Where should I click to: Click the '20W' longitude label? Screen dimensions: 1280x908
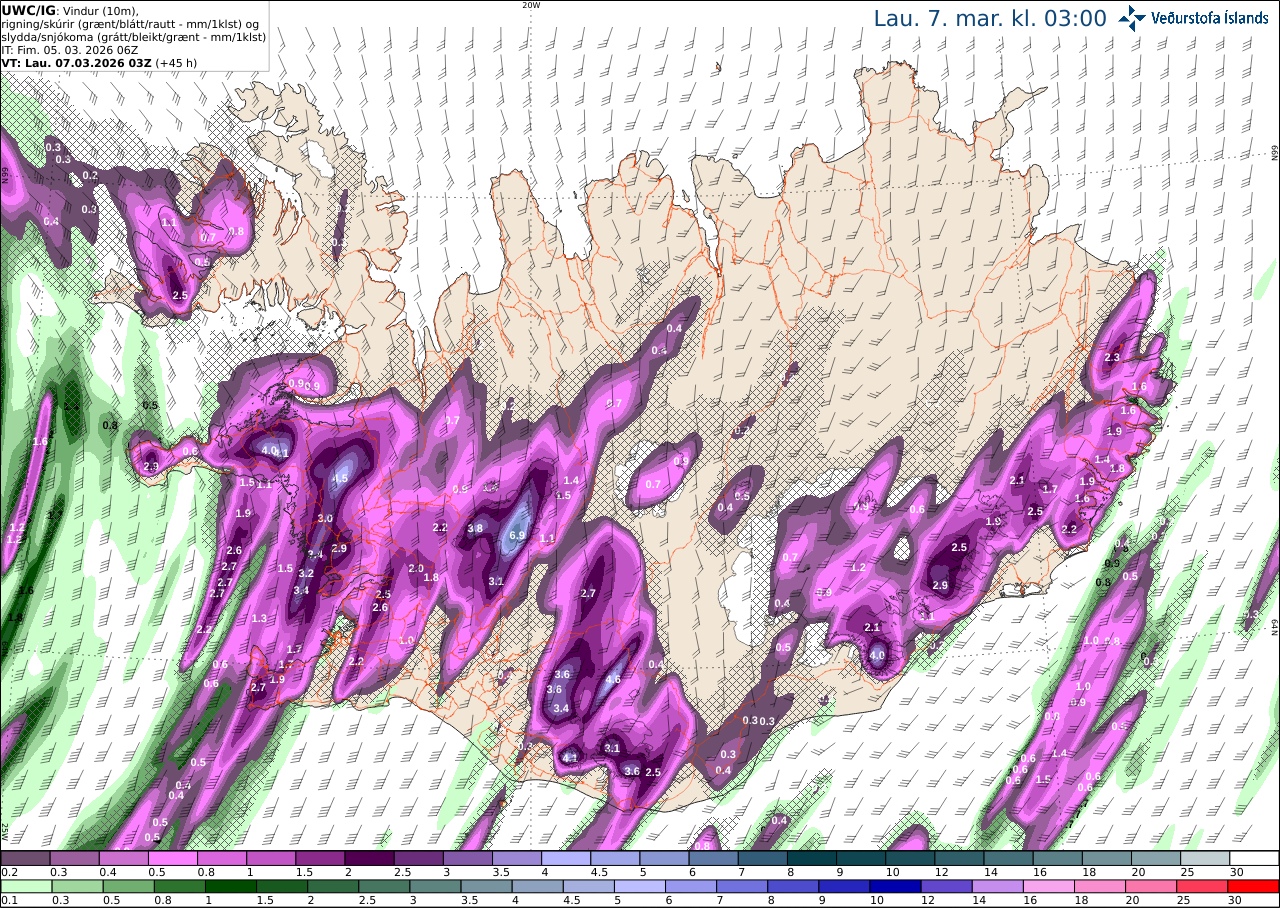point(531,5)
